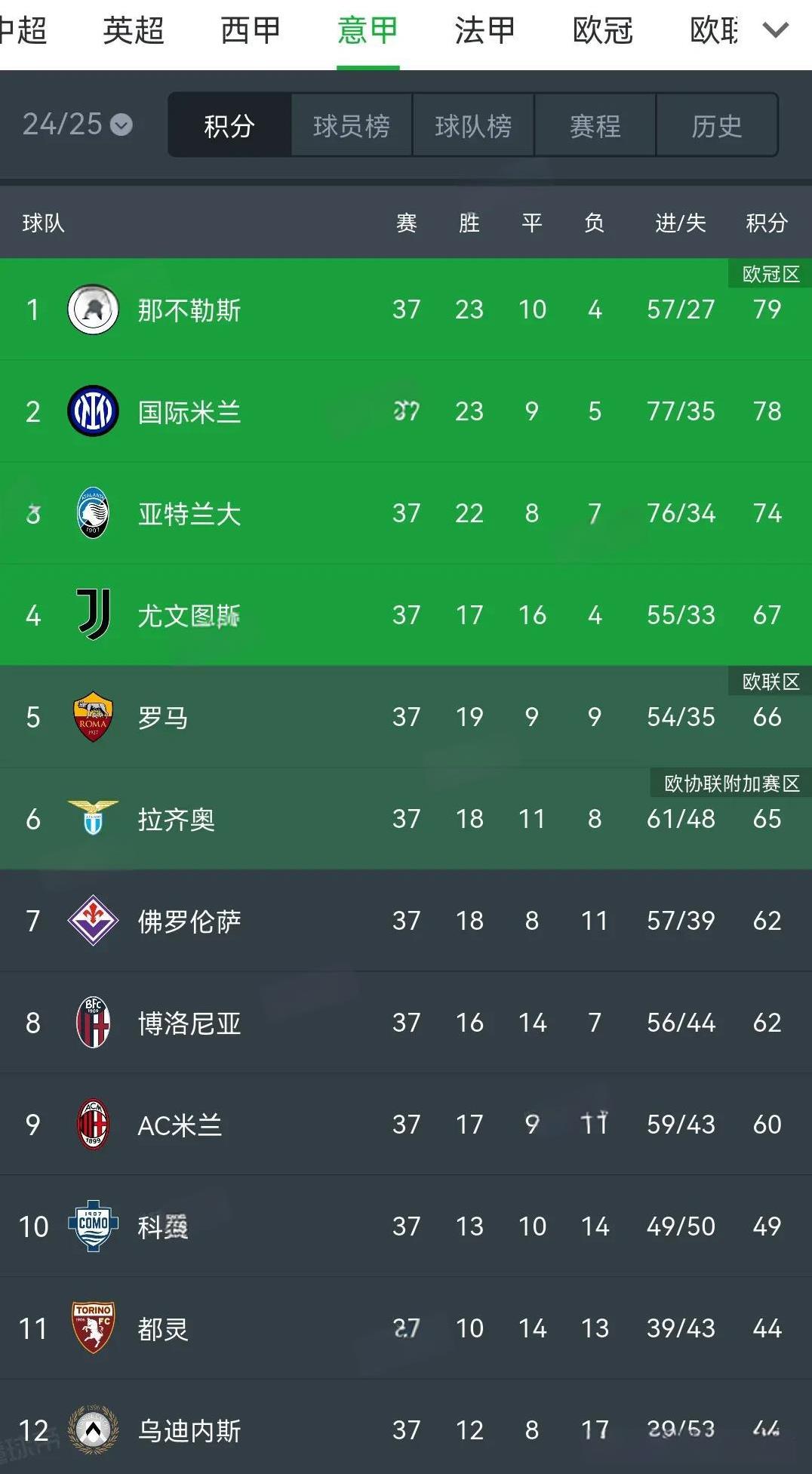Tap the Fiorentina purple diamond logo
The height and width of the screenshot is (1474, 812).
[x=93, y=920]
